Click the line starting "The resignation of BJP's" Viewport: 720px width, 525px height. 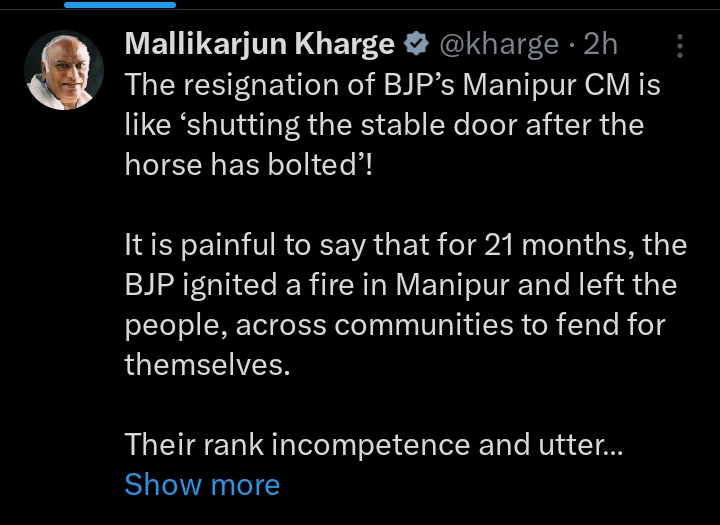point(392,85)
